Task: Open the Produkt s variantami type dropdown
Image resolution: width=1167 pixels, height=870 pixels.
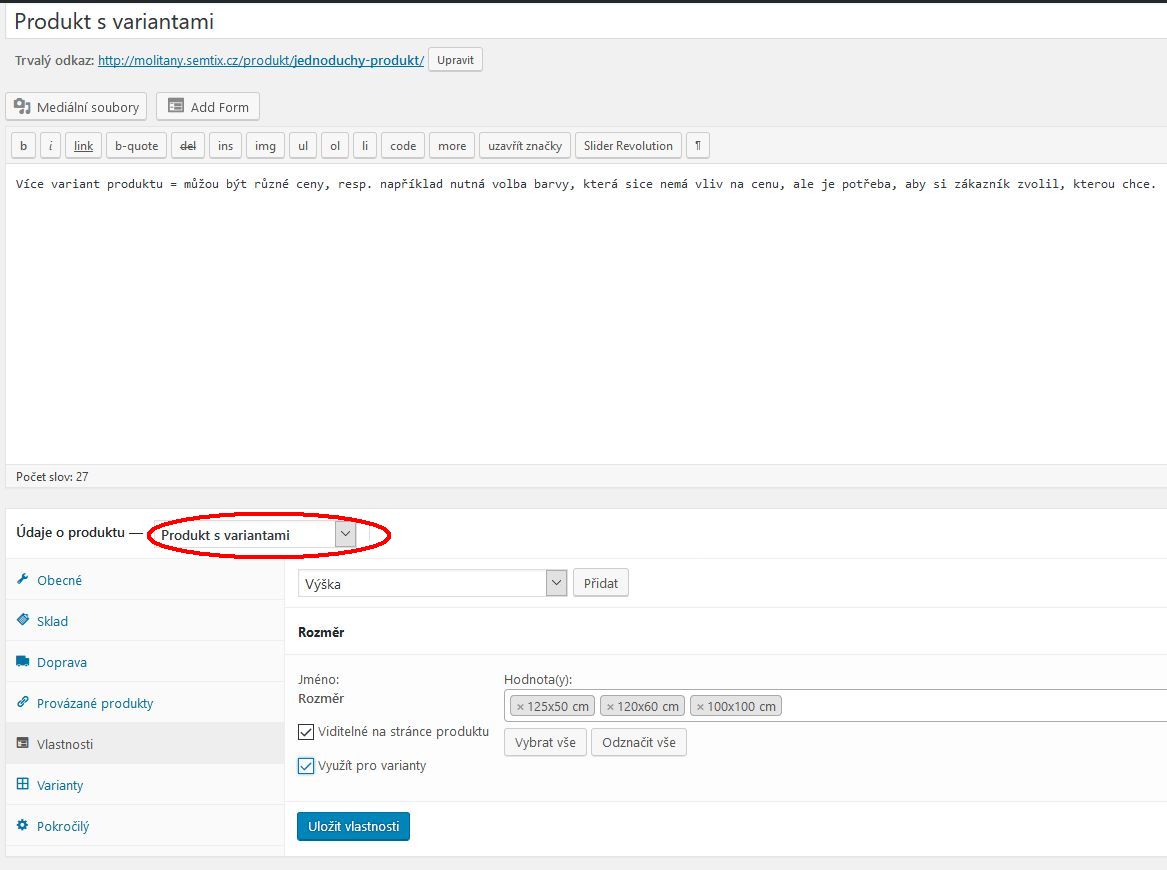Action: pos(256,535)
